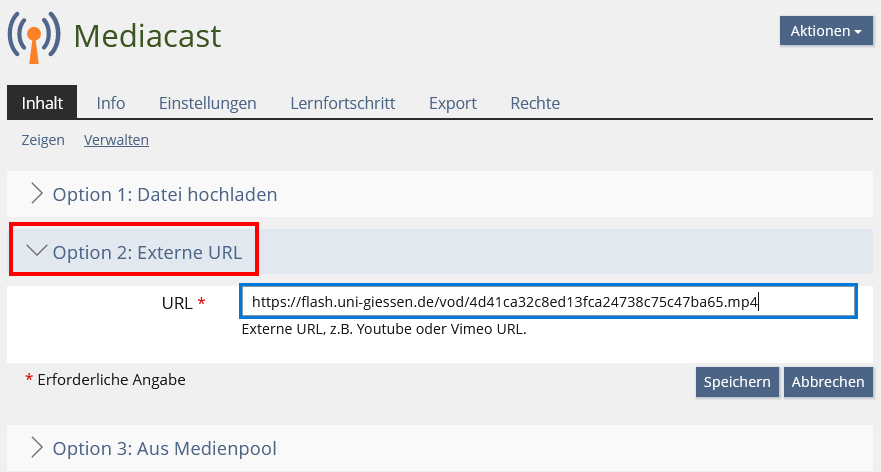The image size is (881, 472).
Task: Expand the chevron beside Option 1
Action: coord(36,194)
